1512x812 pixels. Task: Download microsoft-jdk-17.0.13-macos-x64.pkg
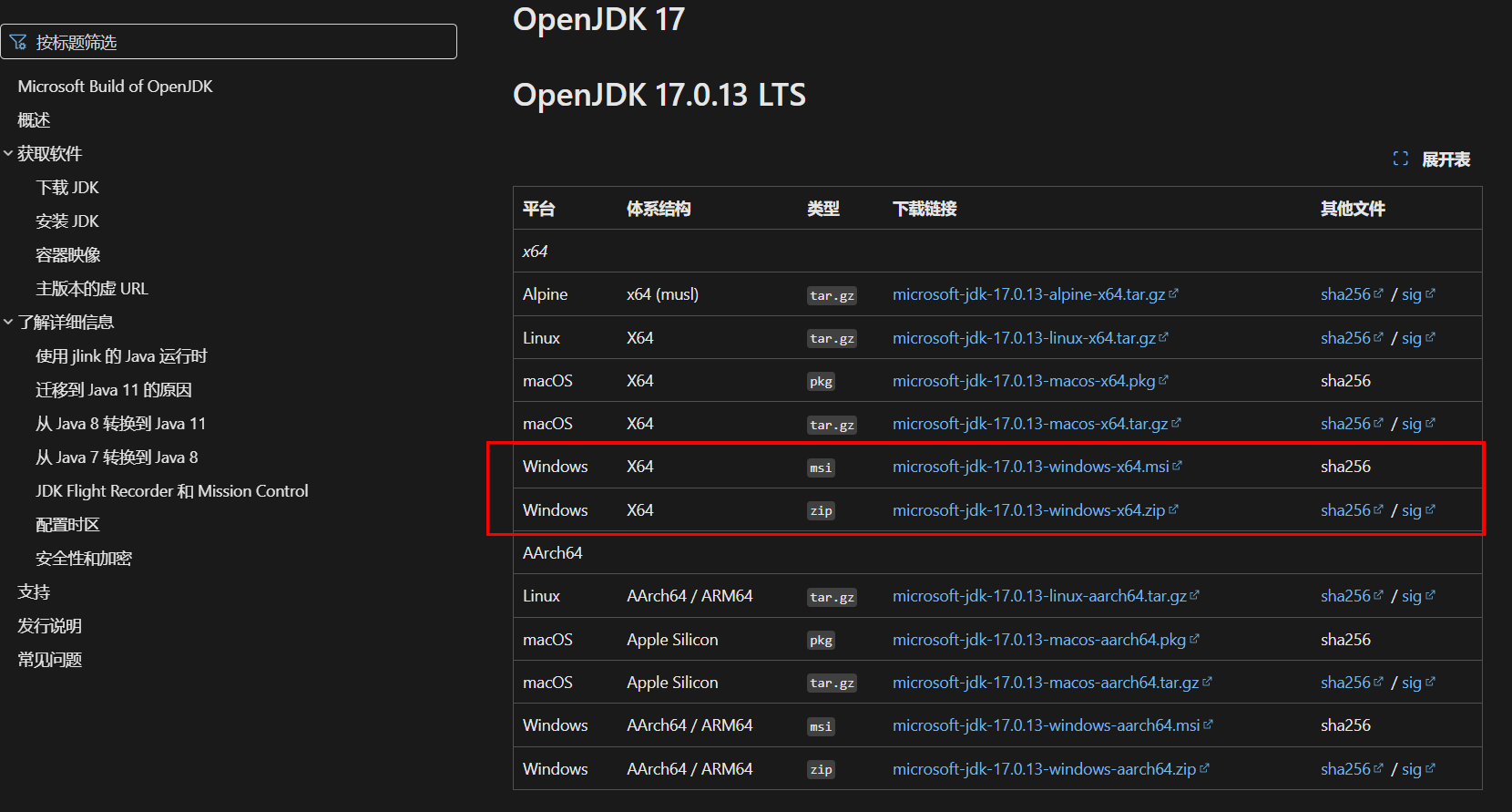pyautogui.click(x=1030, y=380)
